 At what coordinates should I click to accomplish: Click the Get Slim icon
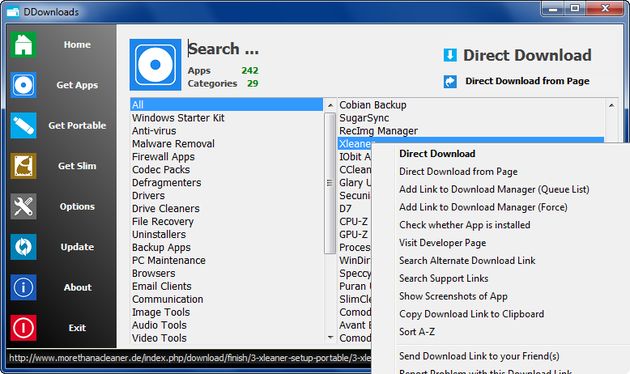(x=23, y=166)
